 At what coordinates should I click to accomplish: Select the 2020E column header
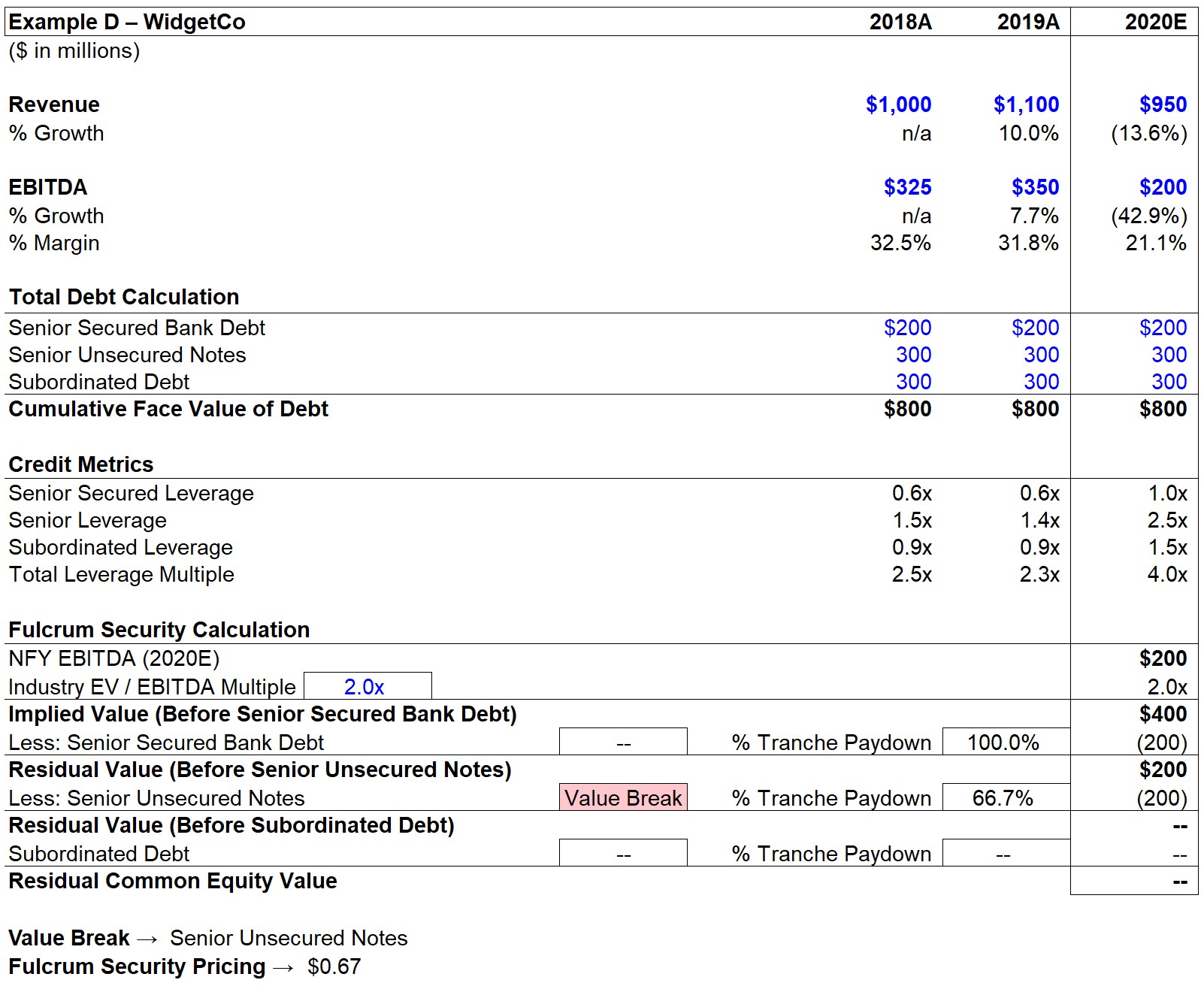click(x=1156, y=22)
